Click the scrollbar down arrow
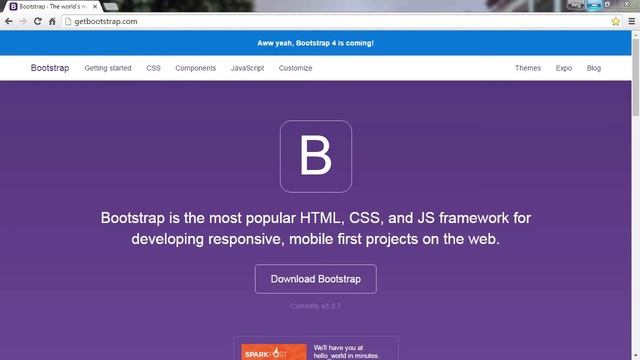 pos(636,356)
